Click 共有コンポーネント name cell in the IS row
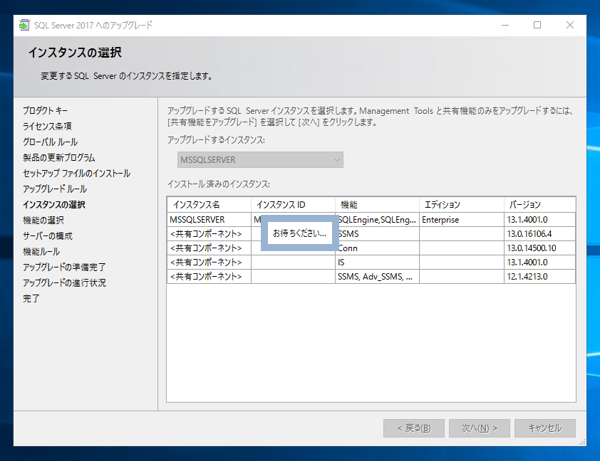The height and width of the screenshot is (461, 600). tap(209, 262)
